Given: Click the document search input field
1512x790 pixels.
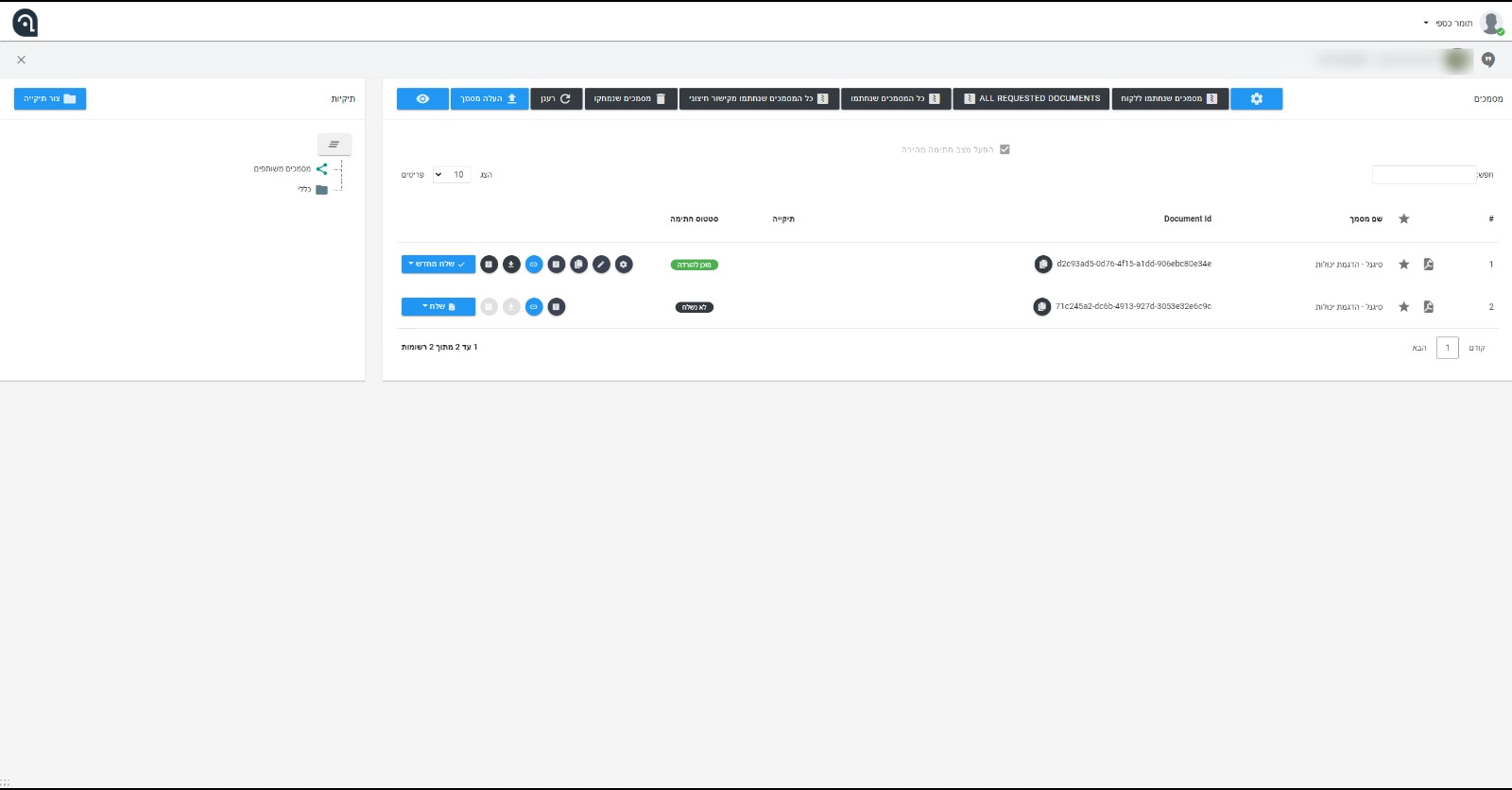Looking at the screenshot, I should (x=1423, y=175).
